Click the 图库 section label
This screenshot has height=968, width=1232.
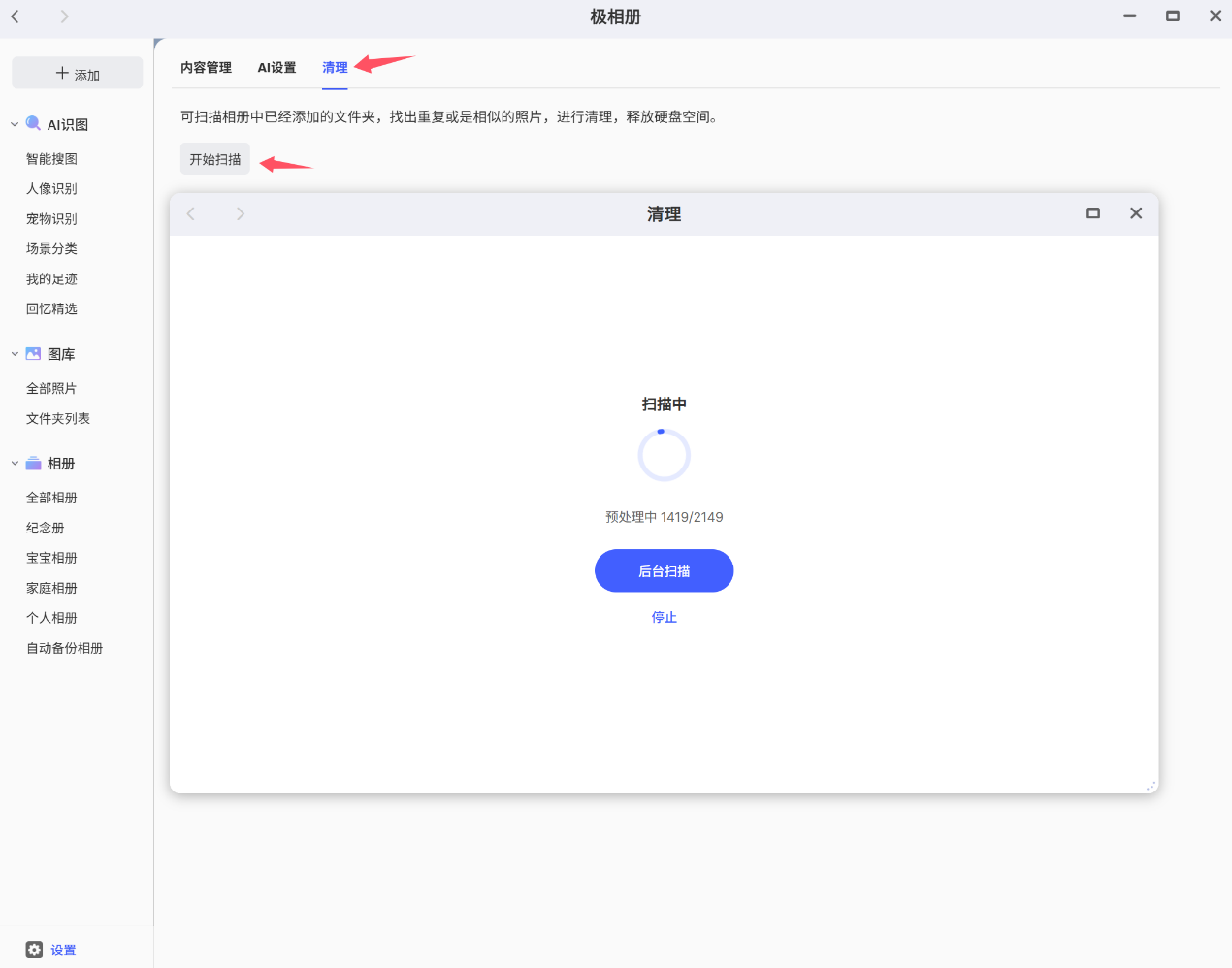pos(61,354)
